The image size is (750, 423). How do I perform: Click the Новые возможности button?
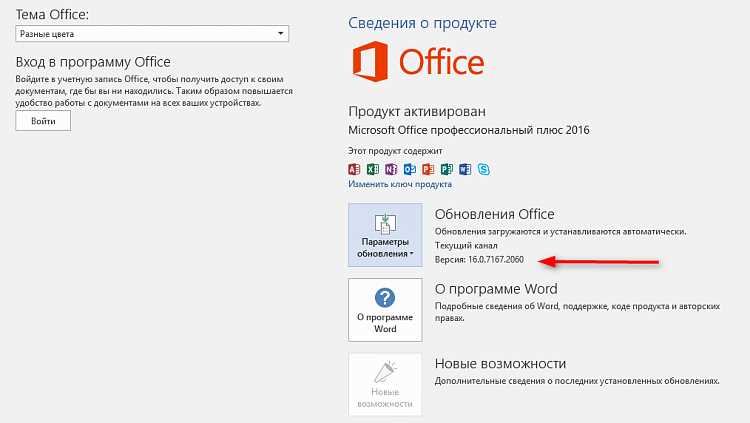coord(385,384)
